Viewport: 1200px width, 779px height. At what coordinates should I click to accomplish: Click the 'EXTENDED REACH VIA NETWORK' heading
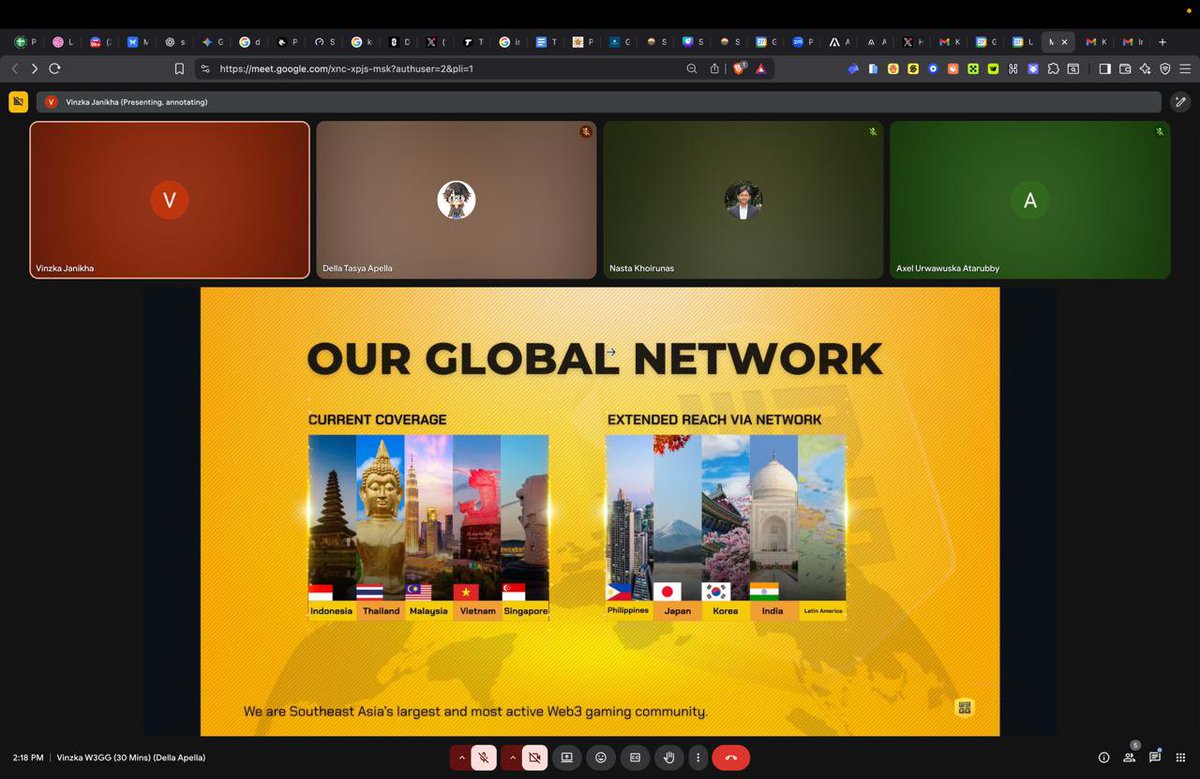point(714,419)
